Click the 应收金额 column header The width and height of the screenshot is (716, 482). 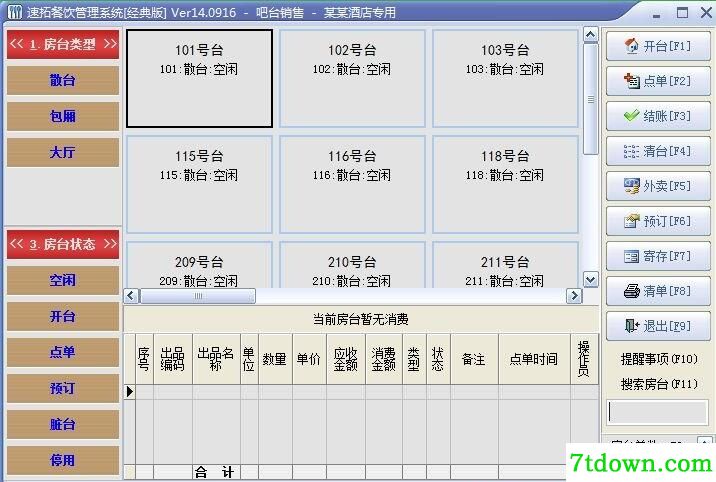click(346, 359)
